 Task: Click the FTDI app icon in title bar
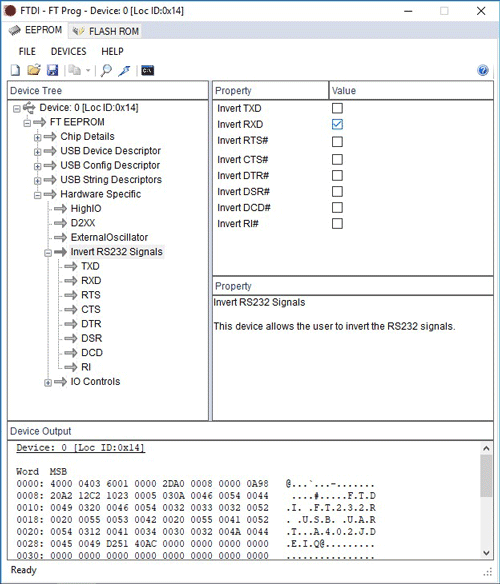click(10, 10)
